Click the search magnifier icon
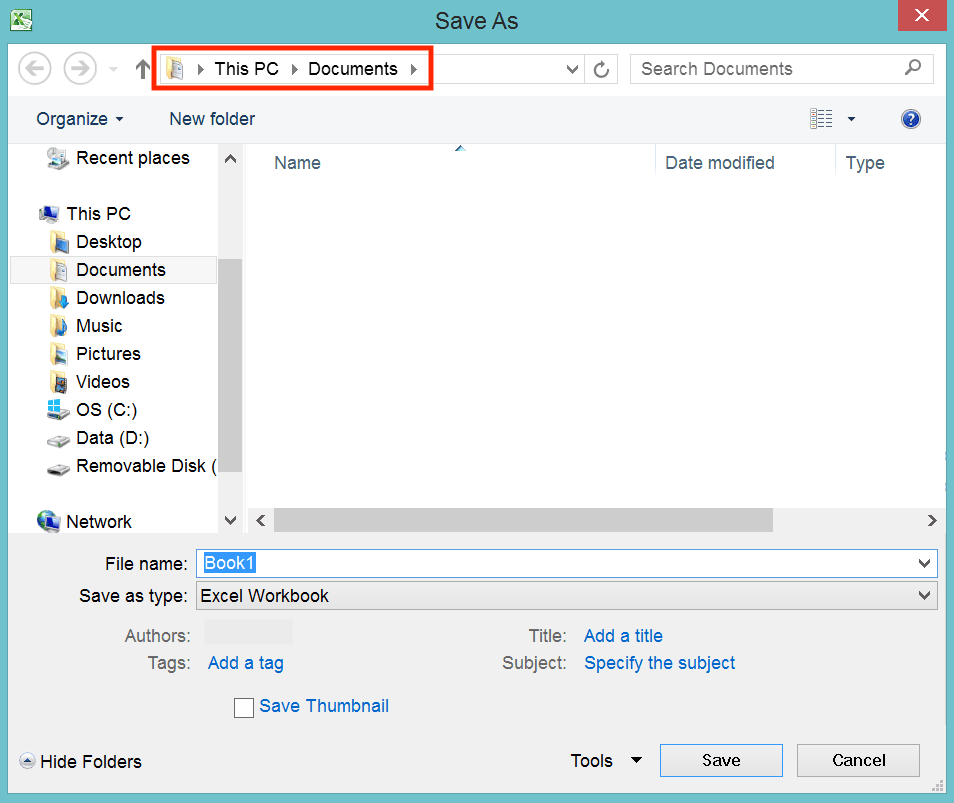This screenshot has width=954, height=803. click(x=913, y=68)
